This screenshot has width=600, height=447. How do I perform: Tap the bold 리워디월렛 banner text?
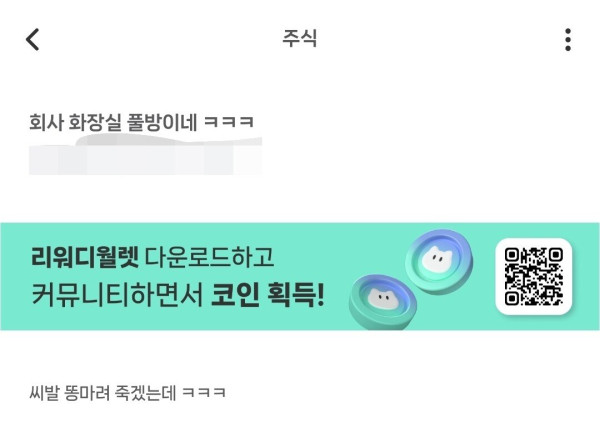tap(85, 256)
